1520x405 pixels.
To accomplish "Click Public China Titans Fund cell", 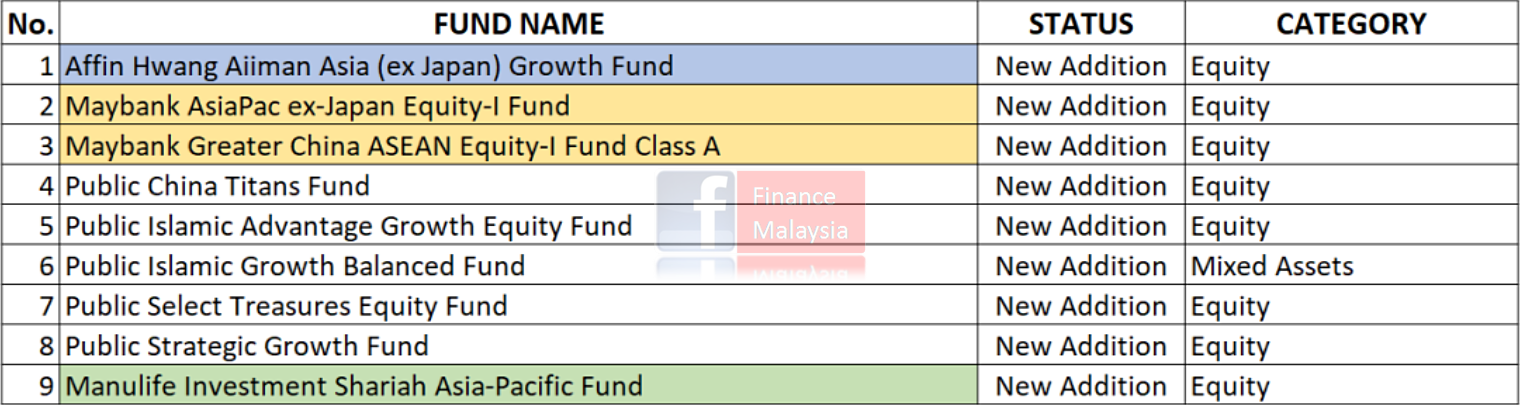I will pos(217,186).
